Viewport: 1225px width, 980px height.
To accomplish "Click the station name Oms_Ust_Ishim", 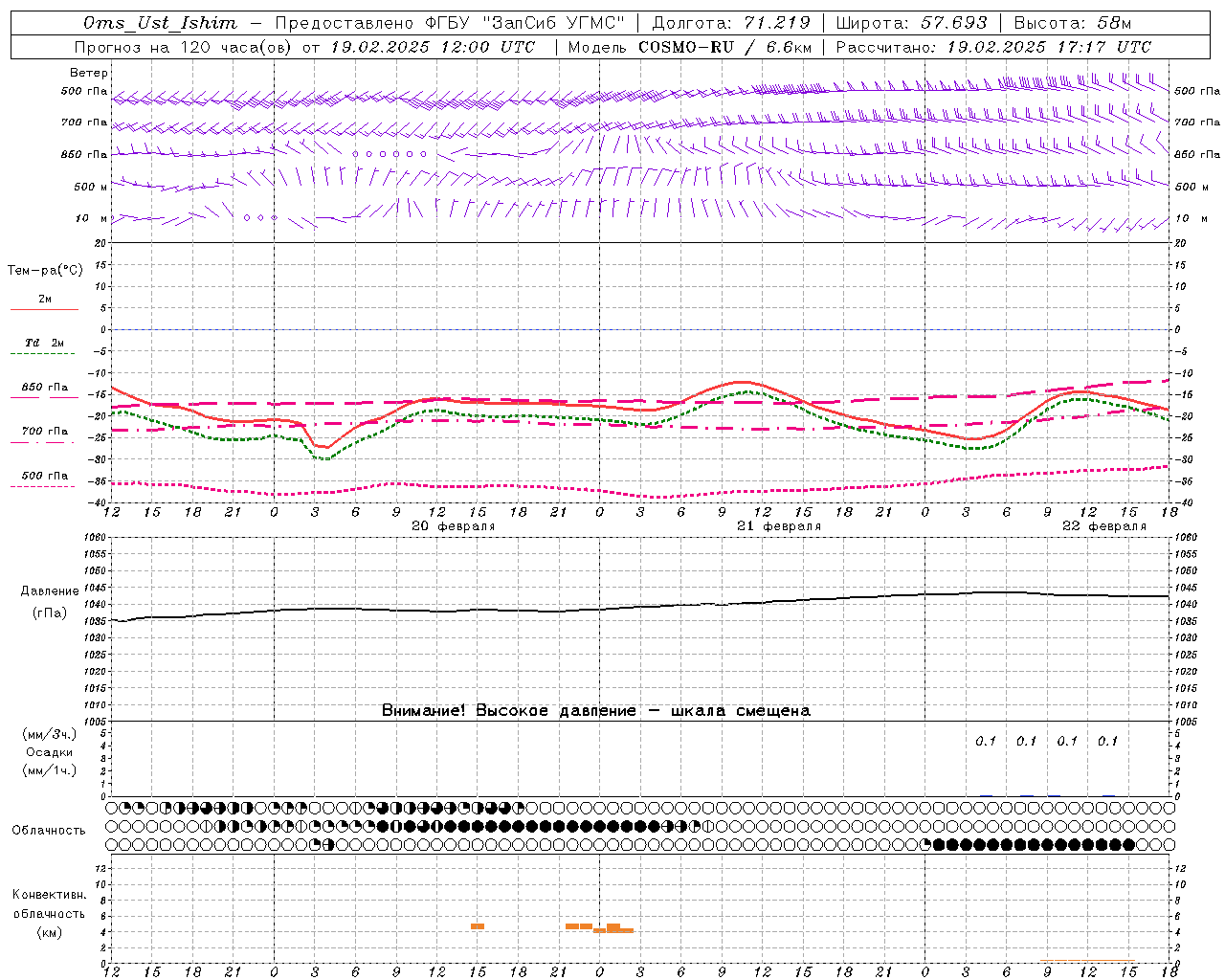I will pyautogui.click(x=160, y=23).
